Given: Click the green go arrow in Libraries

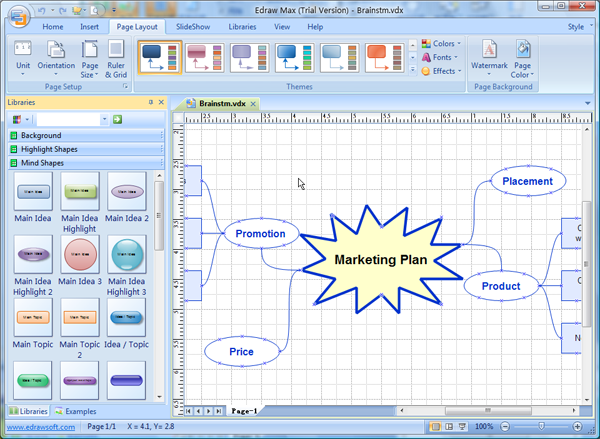Looking at the screenshot, I should point(117,120).
